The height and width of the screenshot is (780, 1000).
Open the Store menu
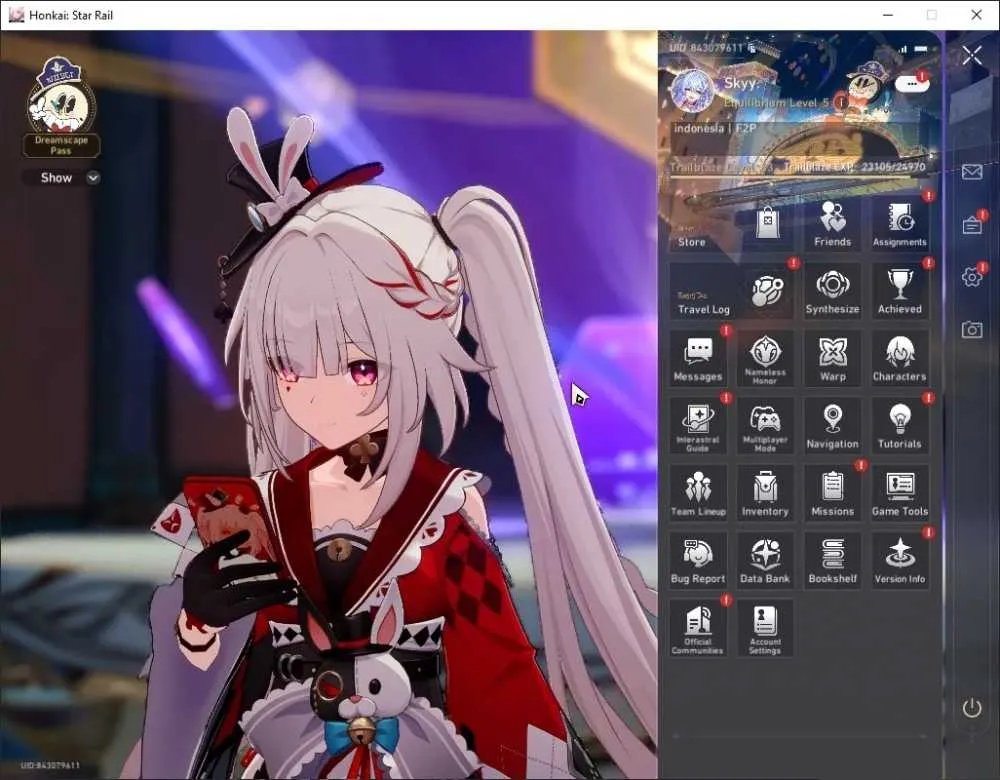click(731, 223)
